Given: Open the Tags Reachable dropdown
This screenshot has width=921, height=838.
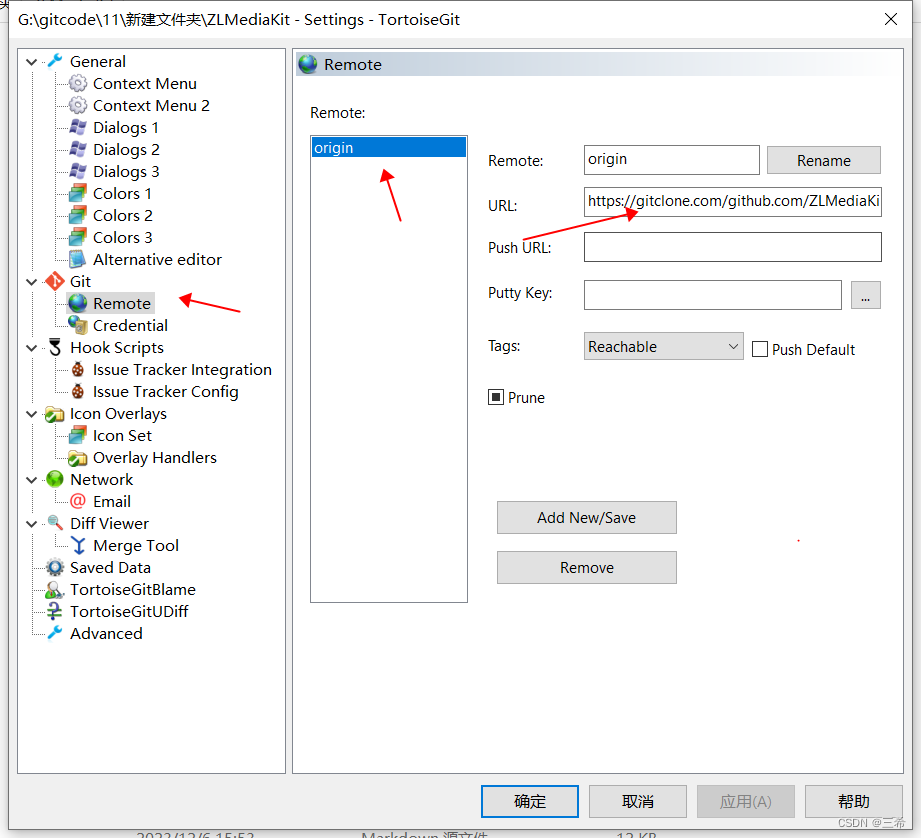Looking at the screenshot, I should click(663, 346).
